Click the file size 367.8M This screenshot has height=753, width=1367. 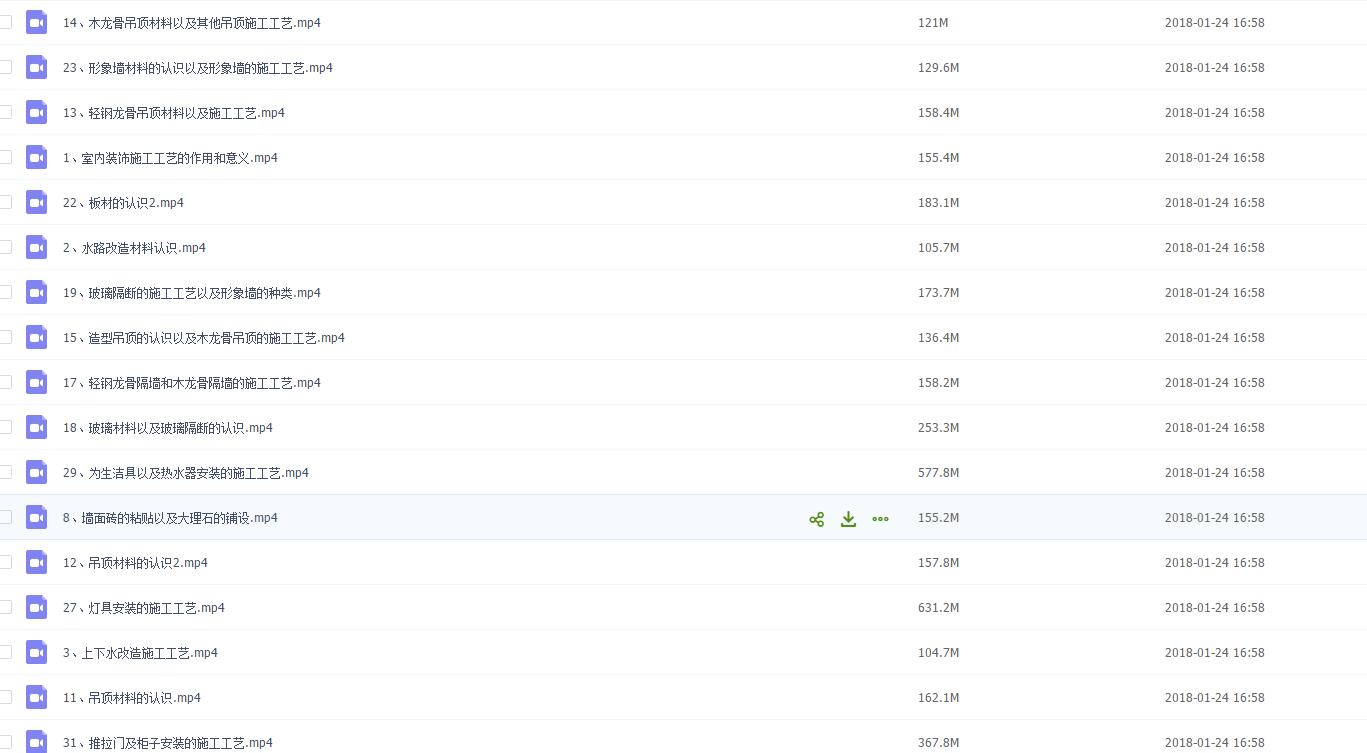click(939, 742)
